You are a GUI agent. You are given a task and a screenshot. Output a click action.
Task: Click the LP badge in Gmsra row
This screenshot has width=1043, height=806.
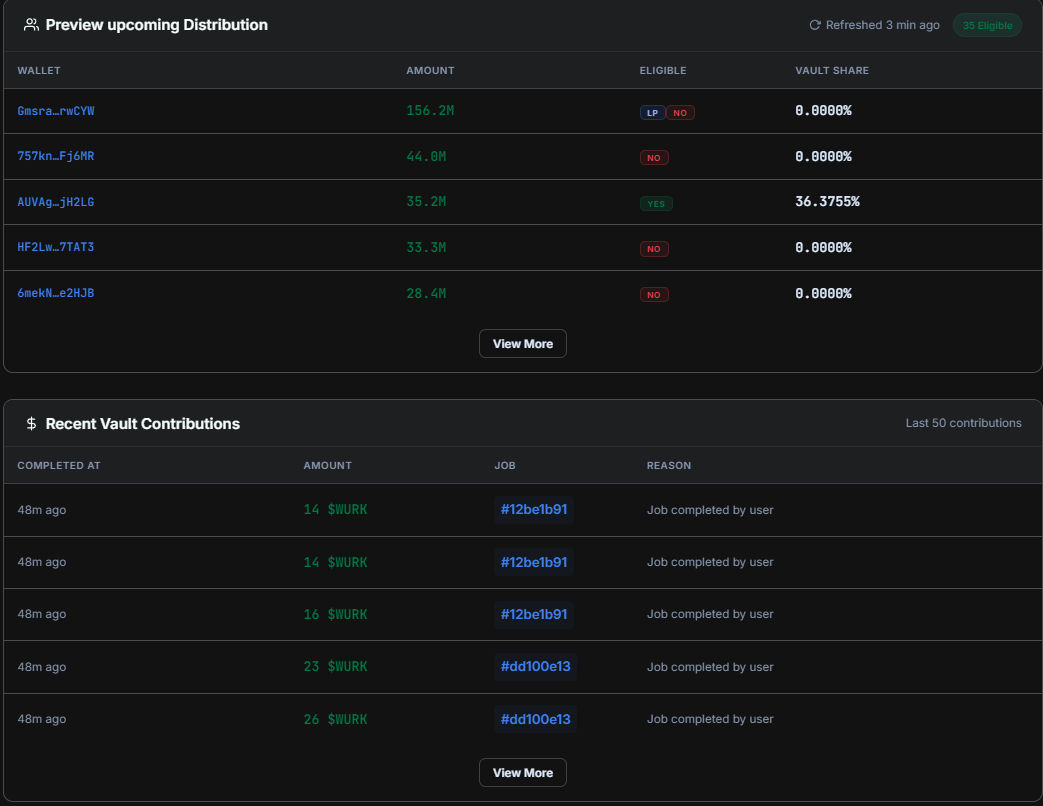click(x=653, y=113)
